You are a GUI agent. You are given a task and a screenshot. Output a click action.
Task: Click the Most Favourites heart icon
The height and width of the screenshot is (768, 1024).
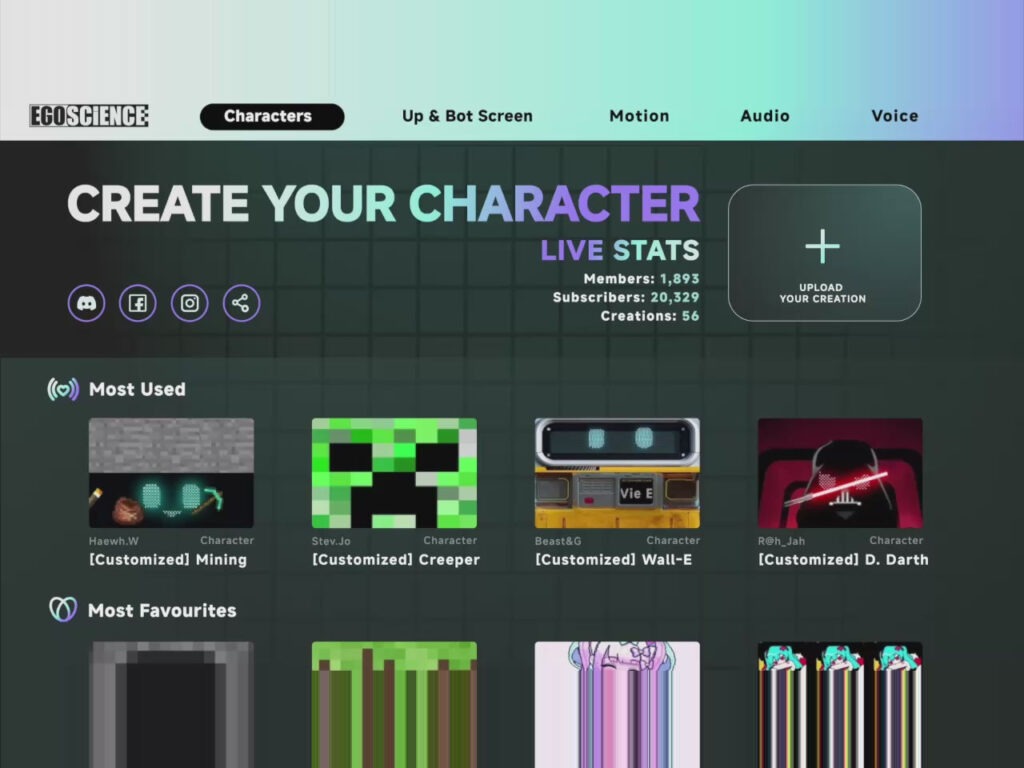coord(63,609)
